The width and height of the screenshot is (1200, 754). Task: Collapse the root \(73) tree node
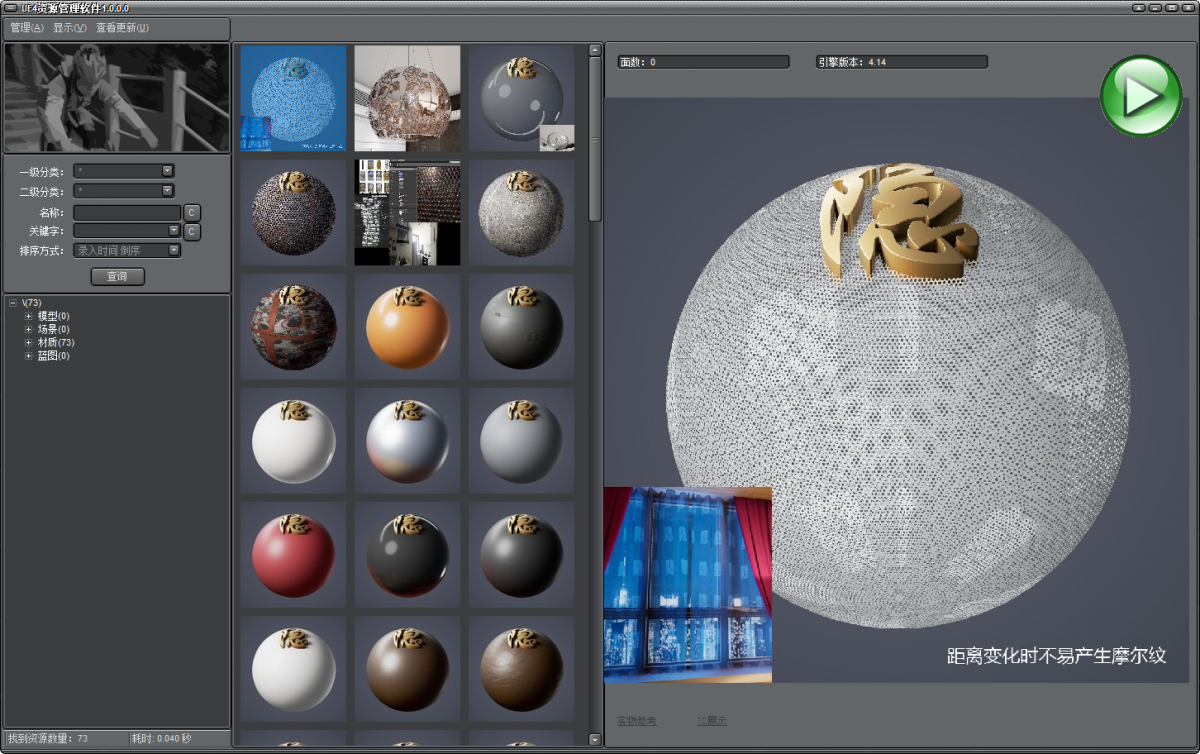coord(12,303)
